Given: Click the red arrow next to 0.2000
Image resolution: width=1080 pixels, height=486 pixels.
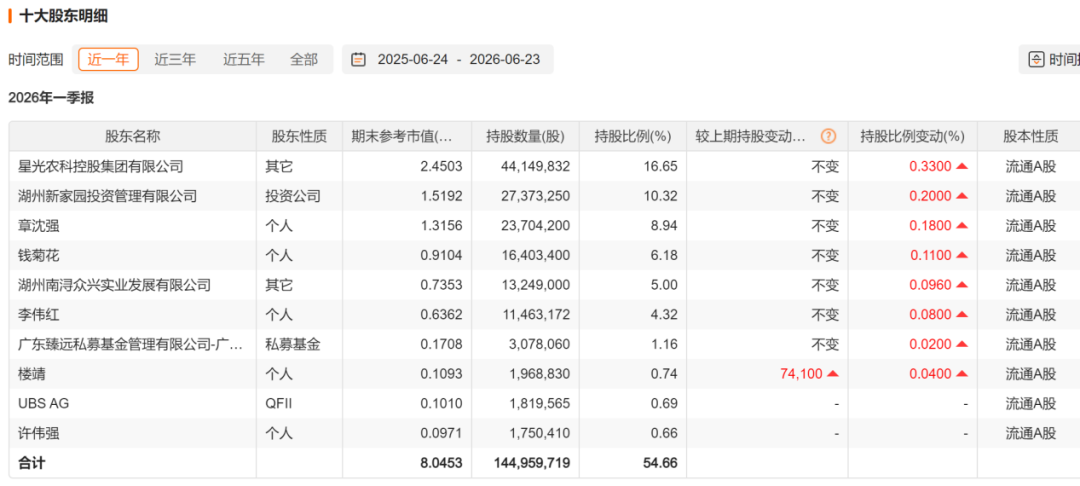Looking at the screenshot, I should tap(962, 196).
